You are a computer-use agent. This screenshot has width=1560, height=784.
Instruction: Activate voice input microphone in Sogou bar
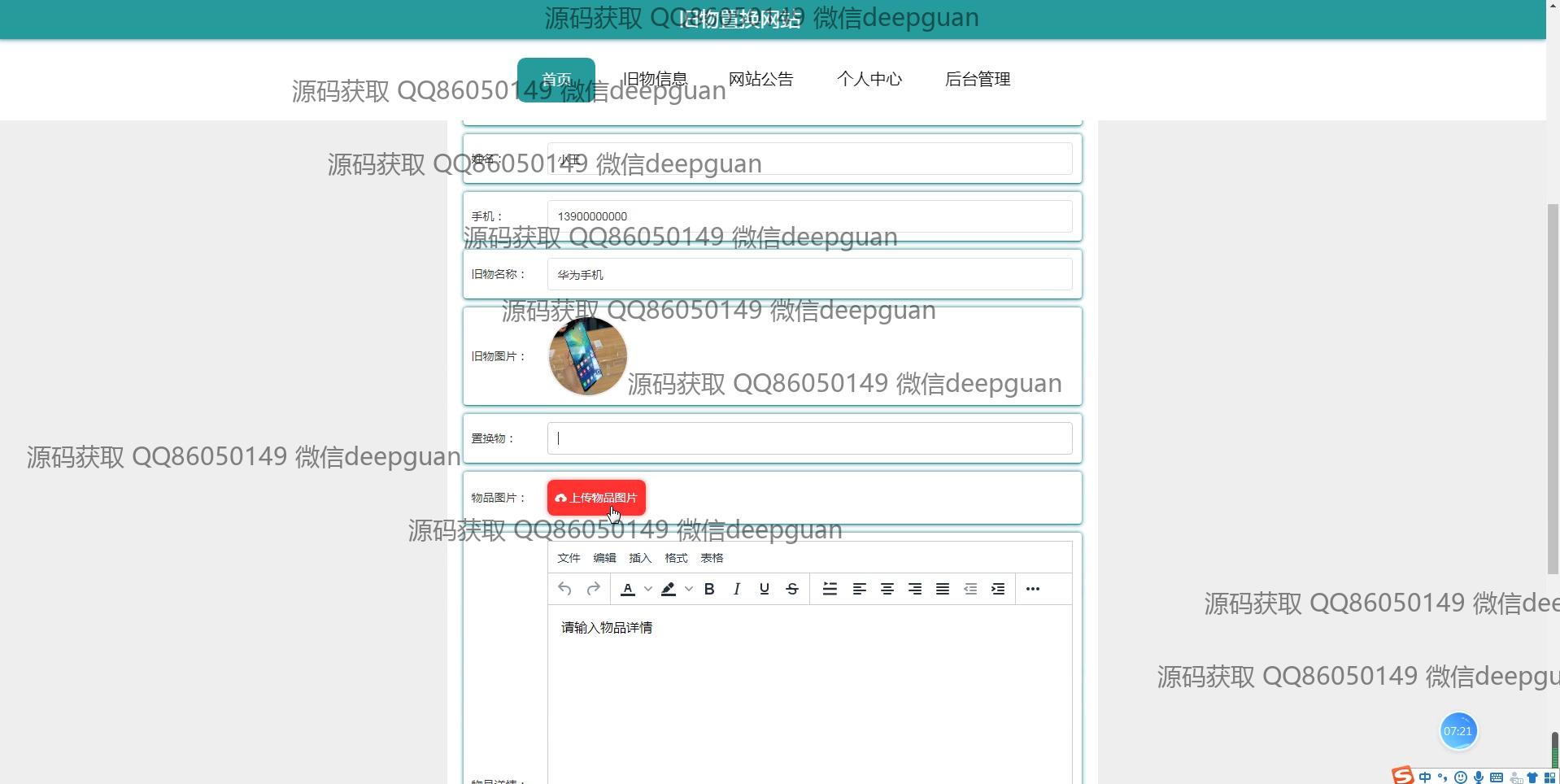(x=1479, y=777)
